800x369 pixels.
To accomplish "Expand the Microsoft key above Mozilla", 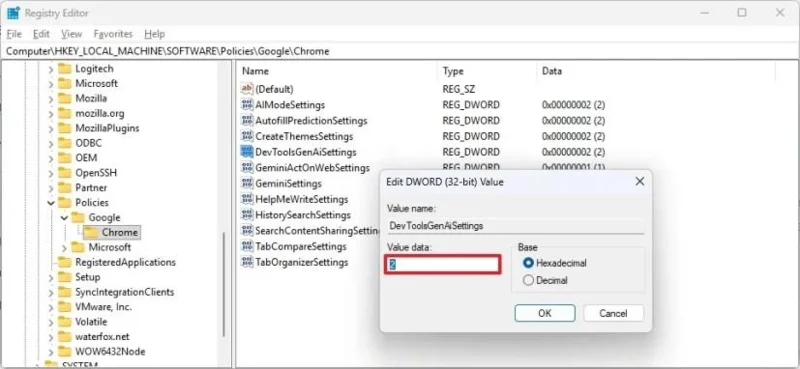I will pos(51,84).
